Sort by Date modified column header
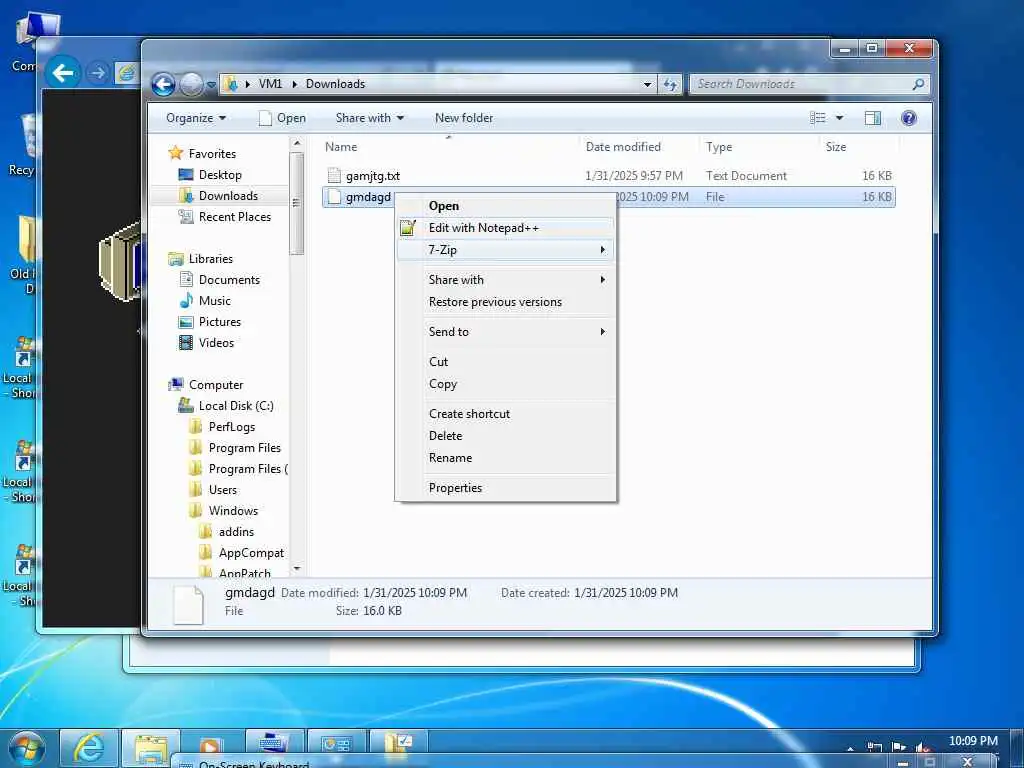 coord(623,147)
